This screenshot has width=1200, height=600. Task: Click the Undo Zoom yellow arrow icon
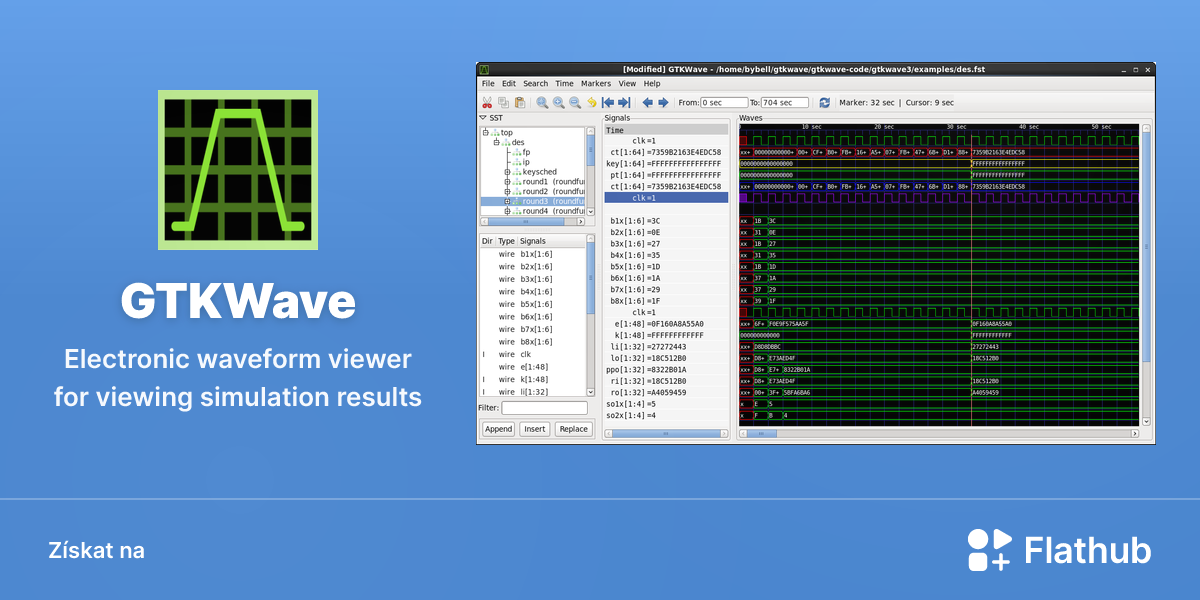(591, 102)
